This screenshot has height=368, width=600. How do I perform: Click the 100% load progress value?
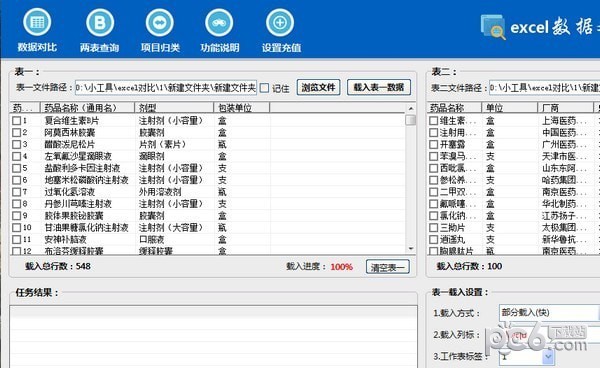tap(341, 267)
